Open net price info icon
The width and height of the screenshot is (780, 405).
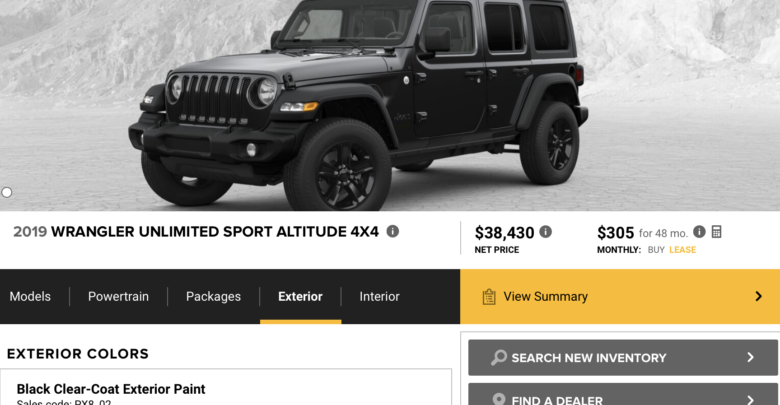(x=545, y=231)
